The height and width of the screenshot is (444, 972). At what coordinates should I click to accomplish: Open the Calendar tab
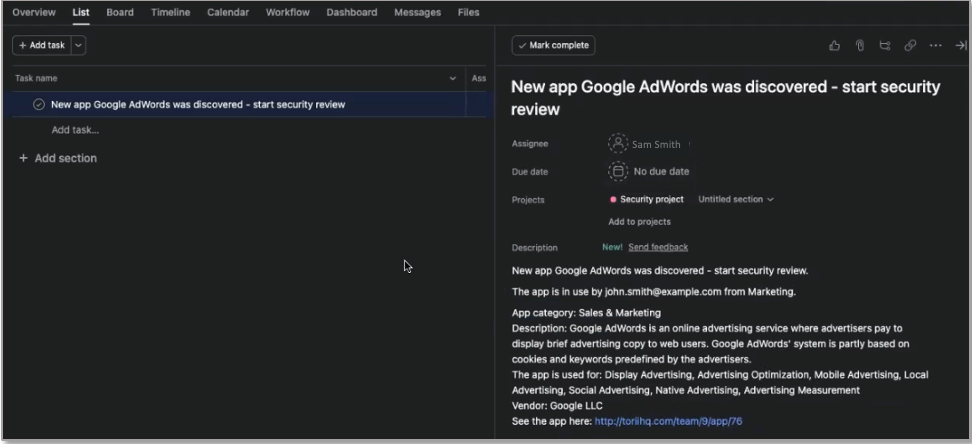click(228, 12)
